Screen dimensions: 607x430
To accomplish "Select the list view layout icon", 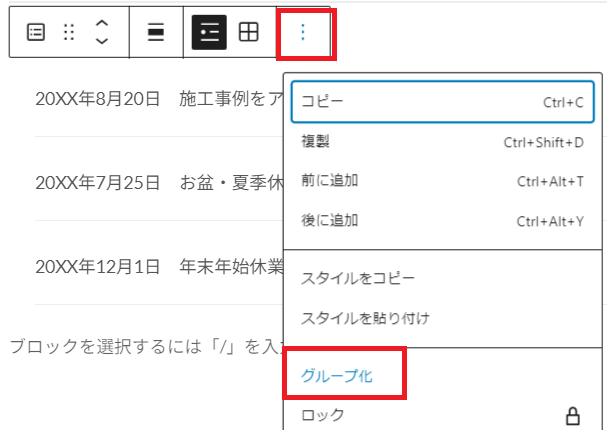I will pyautogui.click(x=209, y=32).
